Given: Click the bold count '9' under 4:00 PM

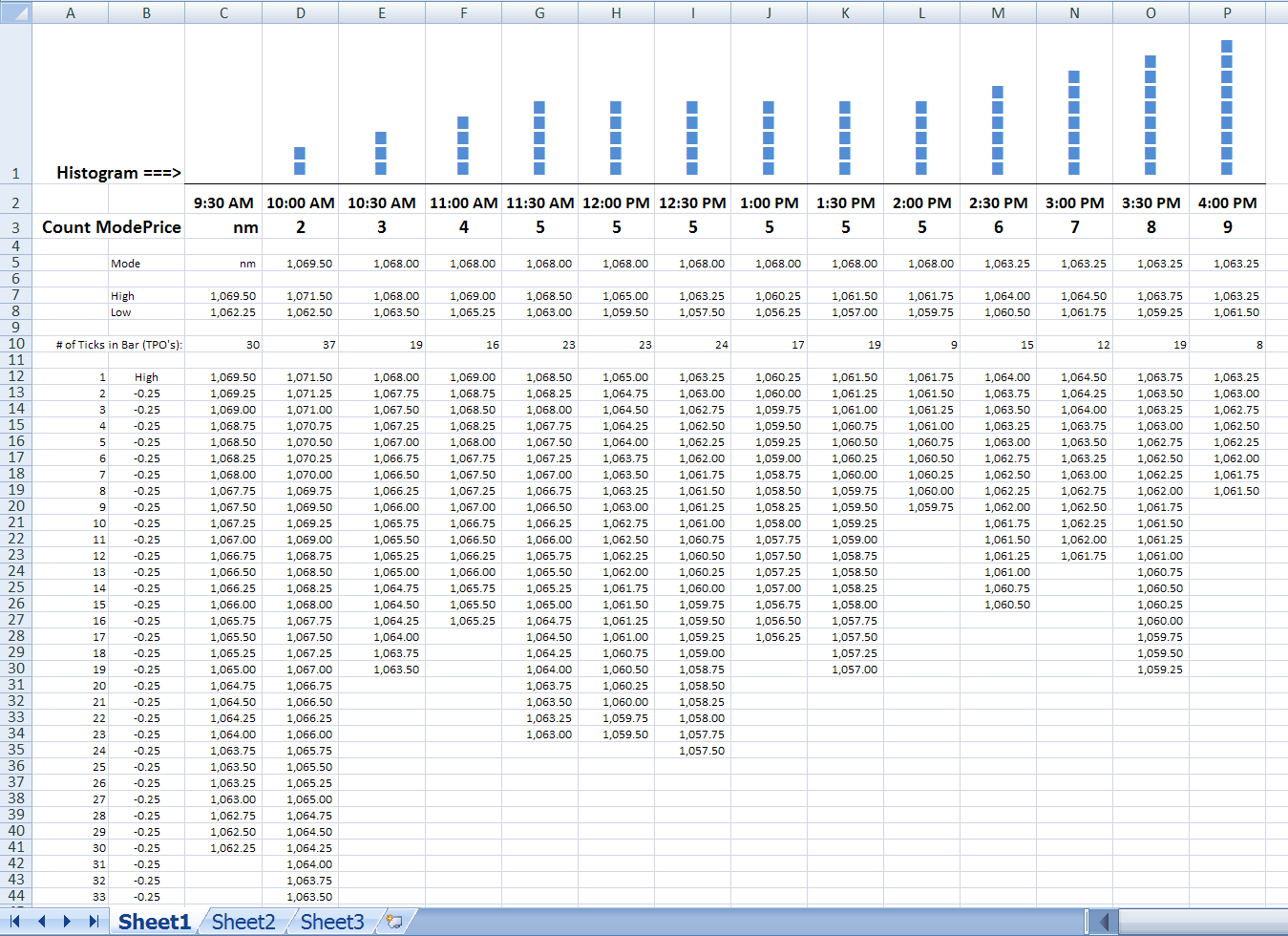Looking at the screenshot, I should coord(1227,227).
